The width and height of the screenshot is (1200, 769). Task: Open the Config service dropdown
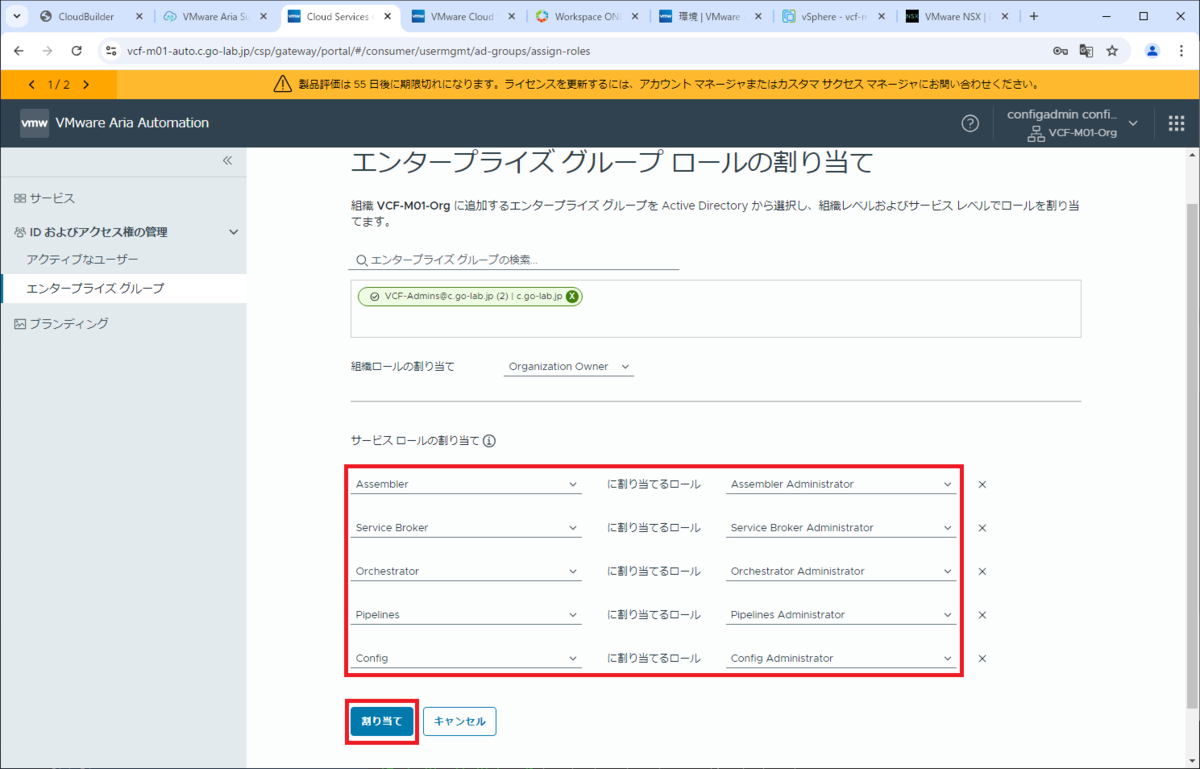pos(466,658)
